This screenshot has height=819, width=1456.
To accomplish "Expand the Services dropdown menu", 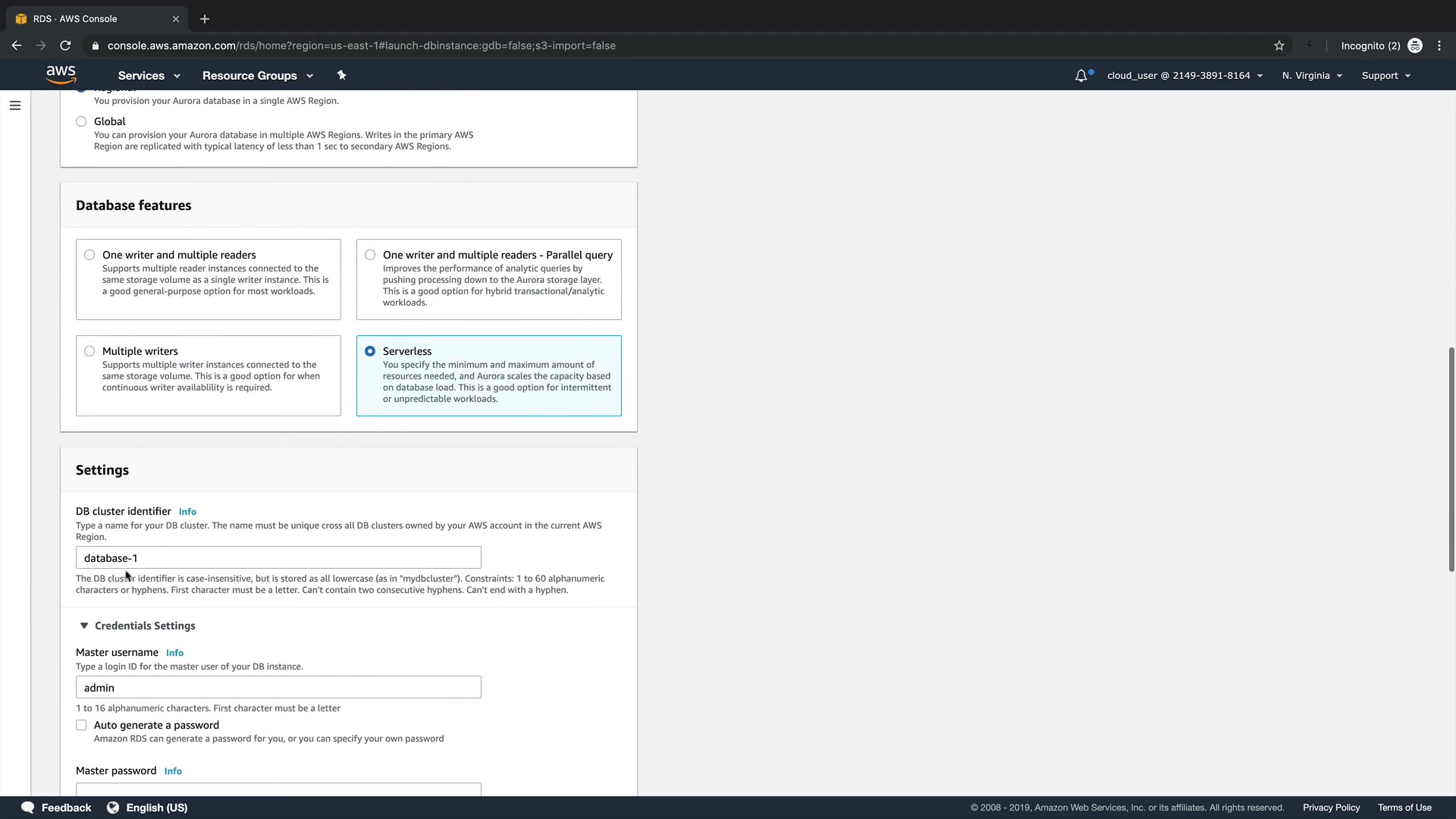I will 149,76.
